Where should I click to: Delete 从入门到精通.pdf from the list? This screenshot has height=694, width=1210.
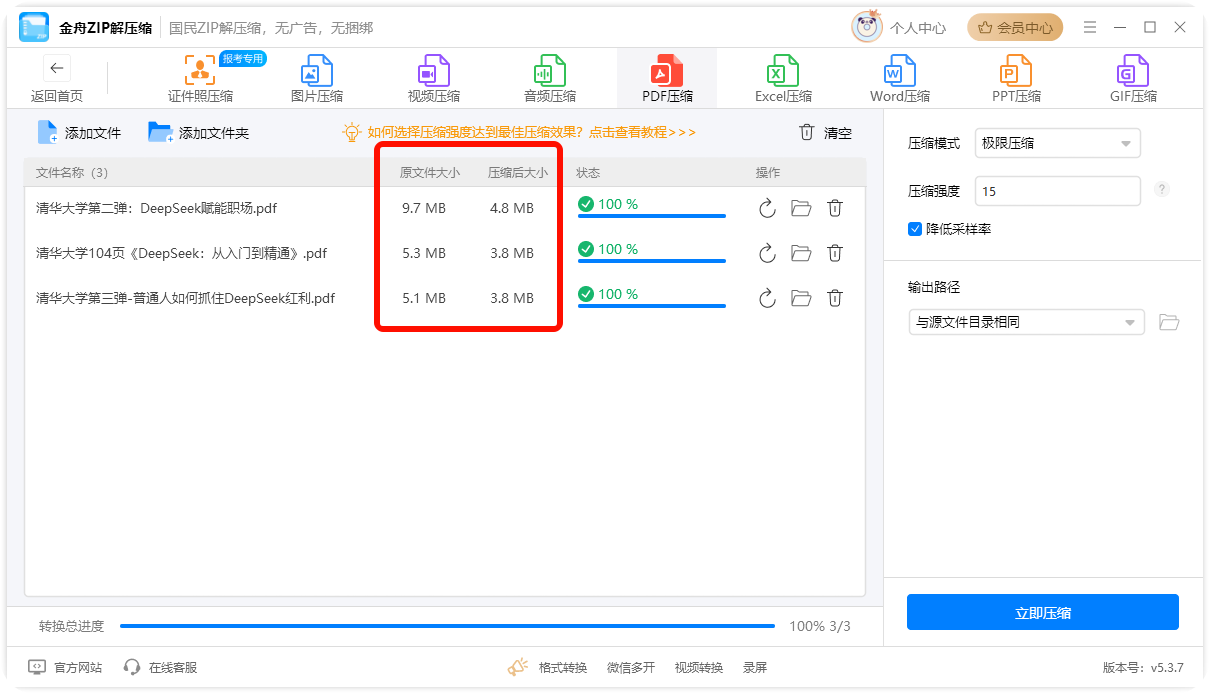(835, 253)
